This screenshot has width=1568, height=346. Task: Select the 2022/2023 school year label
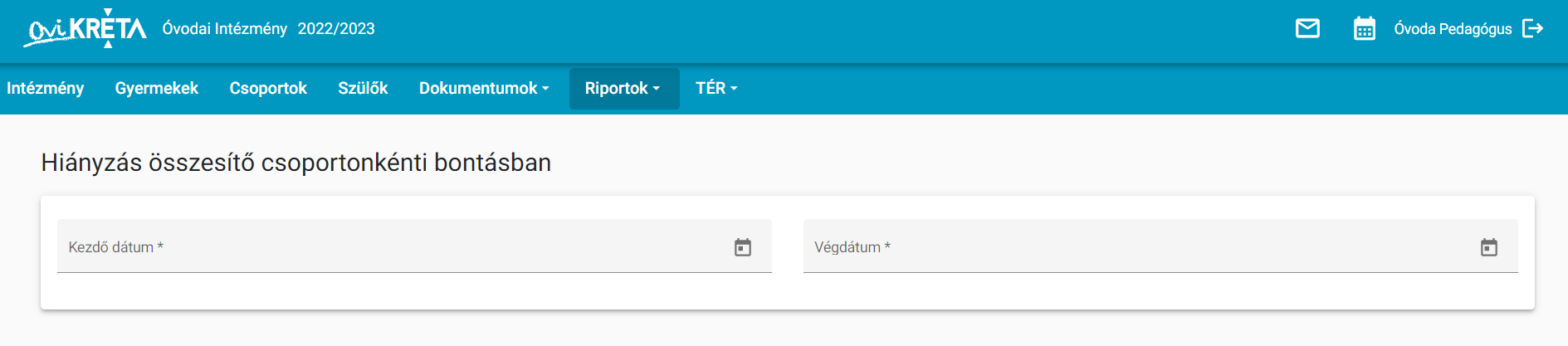click(336, 29)
